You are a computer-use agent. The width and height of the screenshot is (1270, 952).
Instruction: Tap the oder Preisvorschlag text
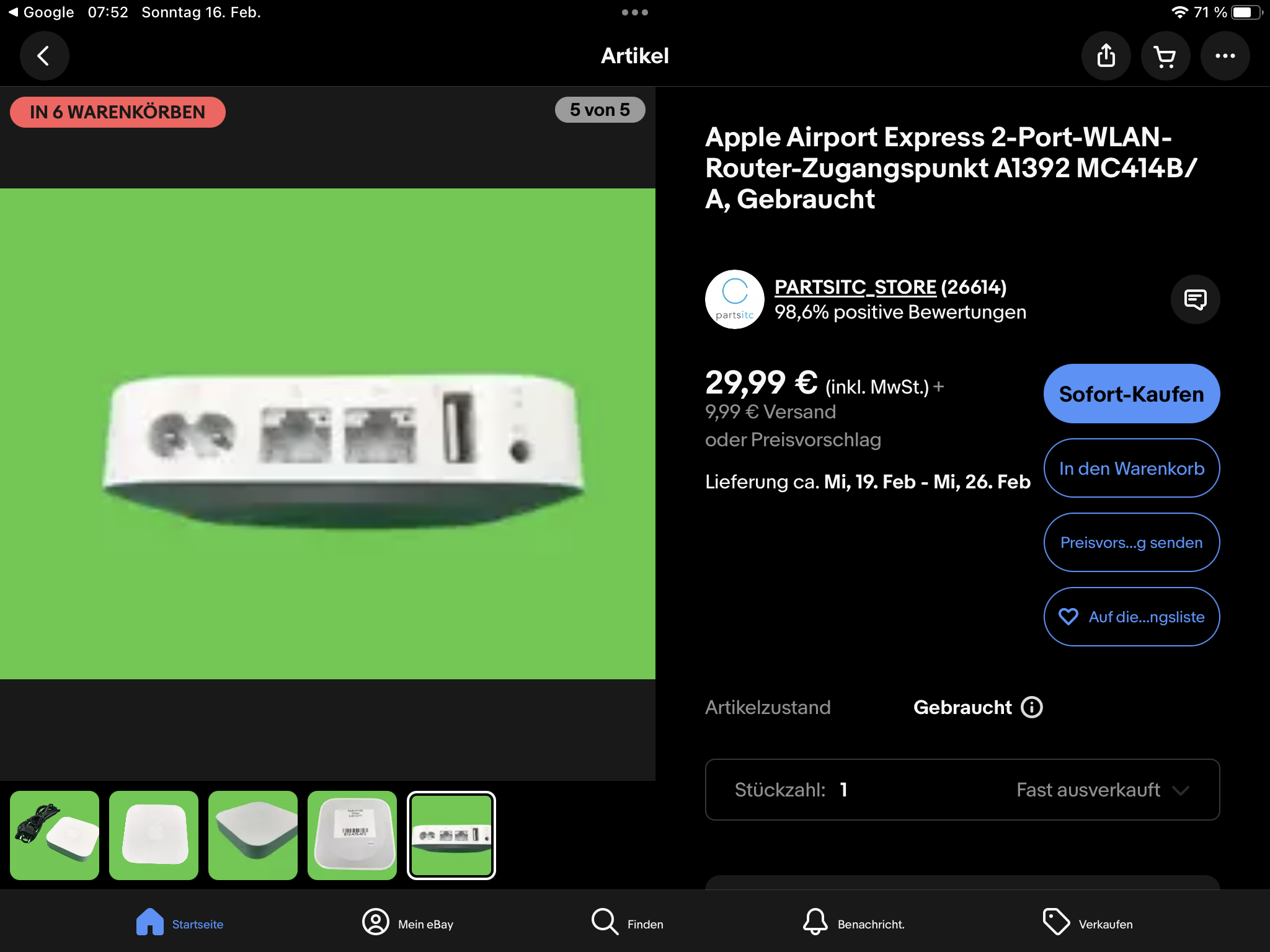coord(793,439)
